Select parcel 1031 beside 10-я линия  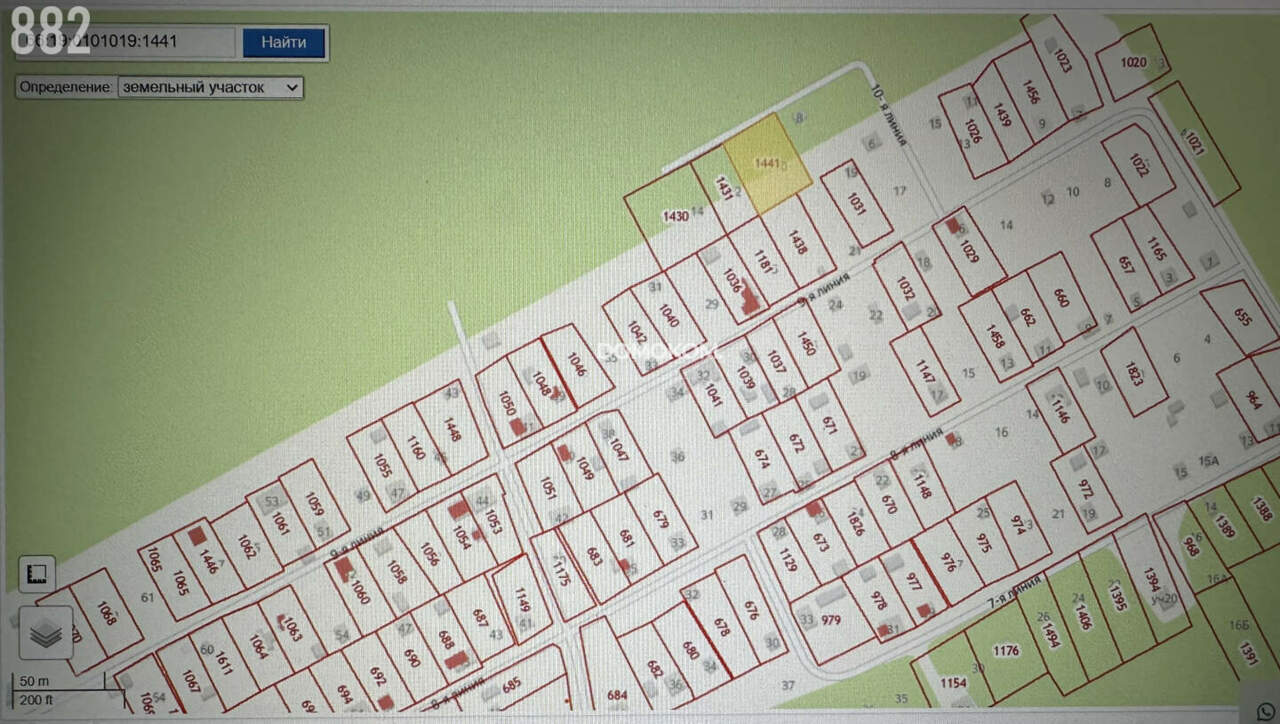(x=856, y=203)
